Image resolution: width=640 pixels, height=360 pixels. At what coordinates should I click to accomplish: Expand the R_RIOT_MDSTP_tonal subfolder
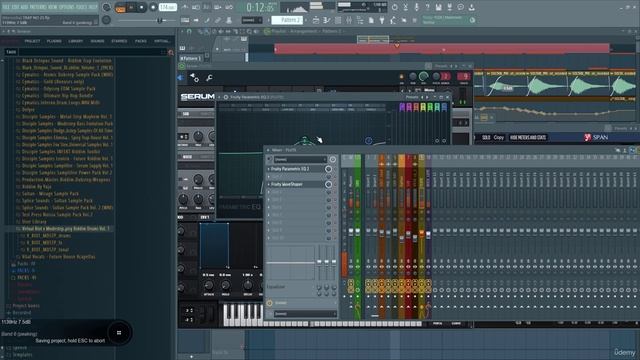tap(47, 249)
